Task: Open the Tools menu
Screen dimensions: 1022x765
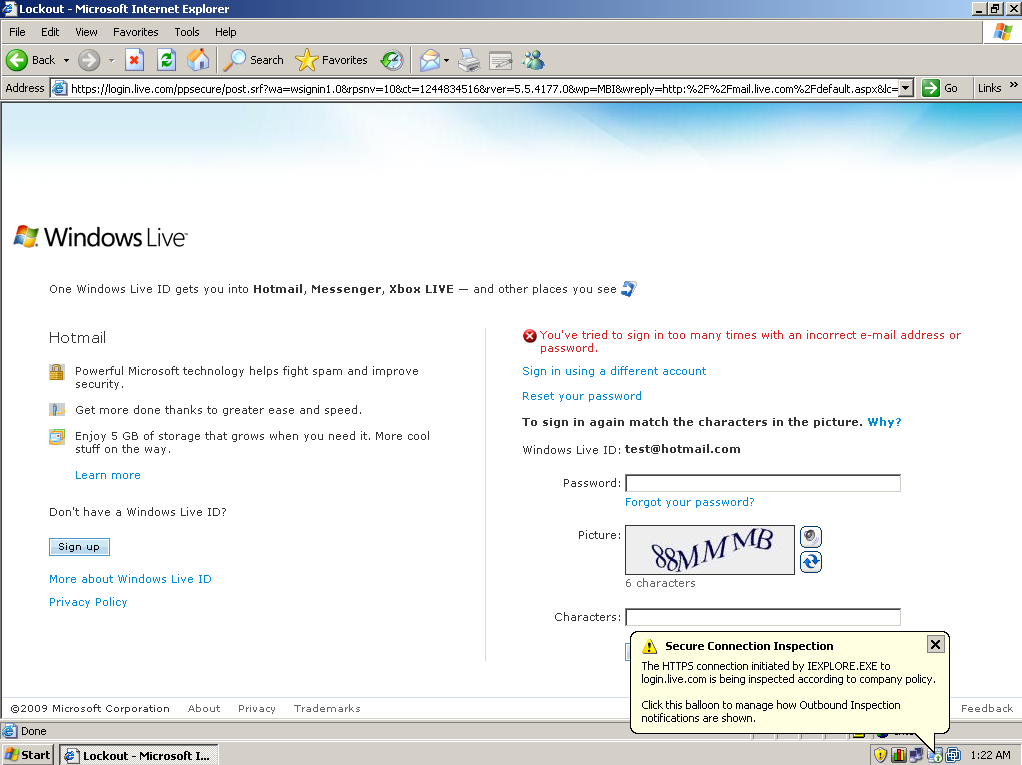Action: [x=186, y=32]
